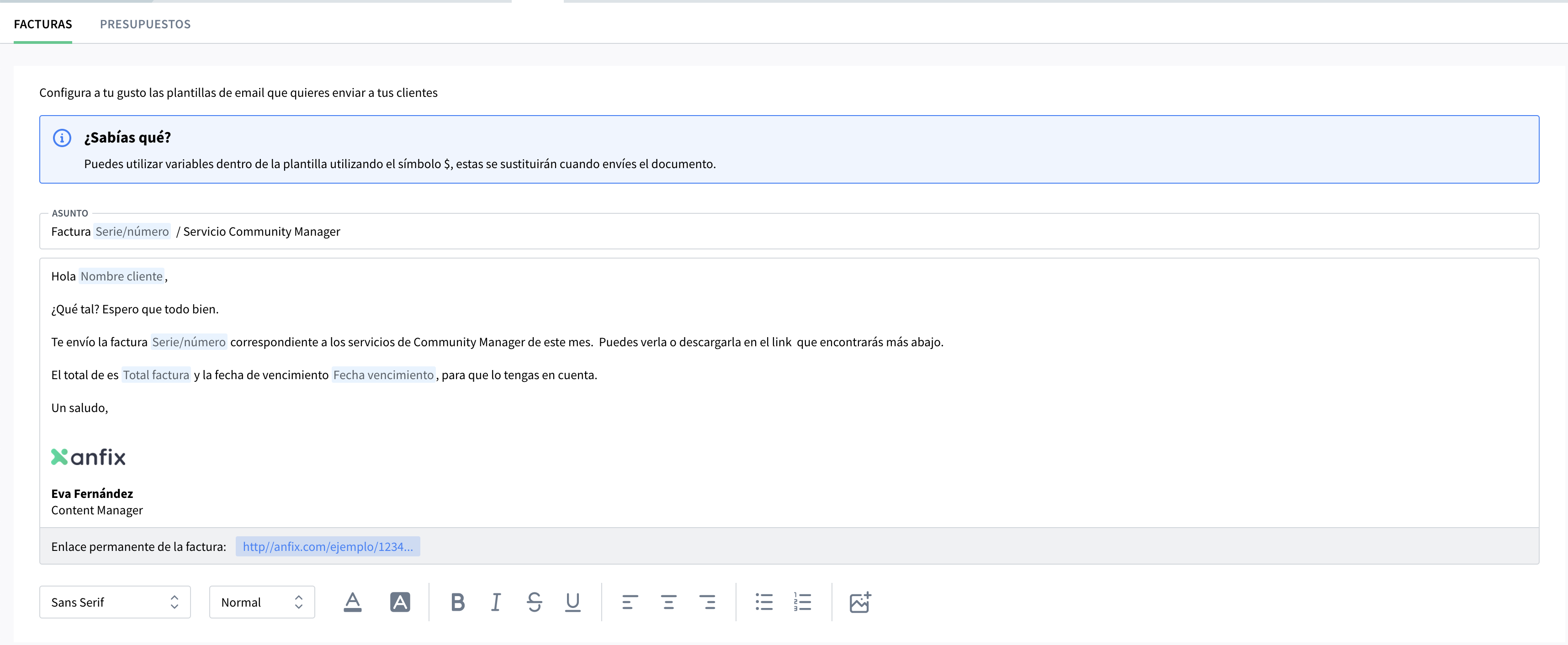This screenshot has height=645, width=1568.
Task: Click 'Enlace permanente de la factura:' label
Action: (139, 547)
